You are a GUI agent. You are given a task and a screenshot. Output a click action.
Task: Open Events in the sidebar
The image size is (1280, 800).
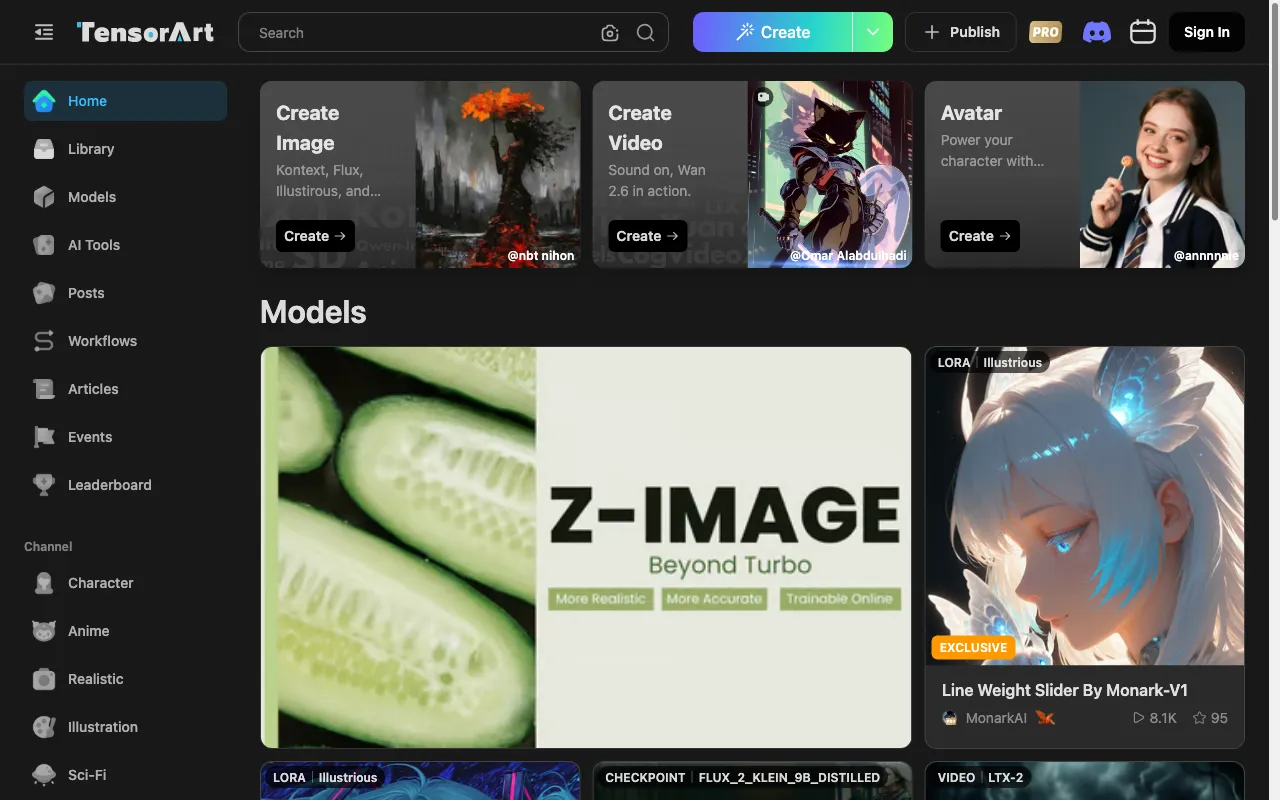[x=126, y=437]
